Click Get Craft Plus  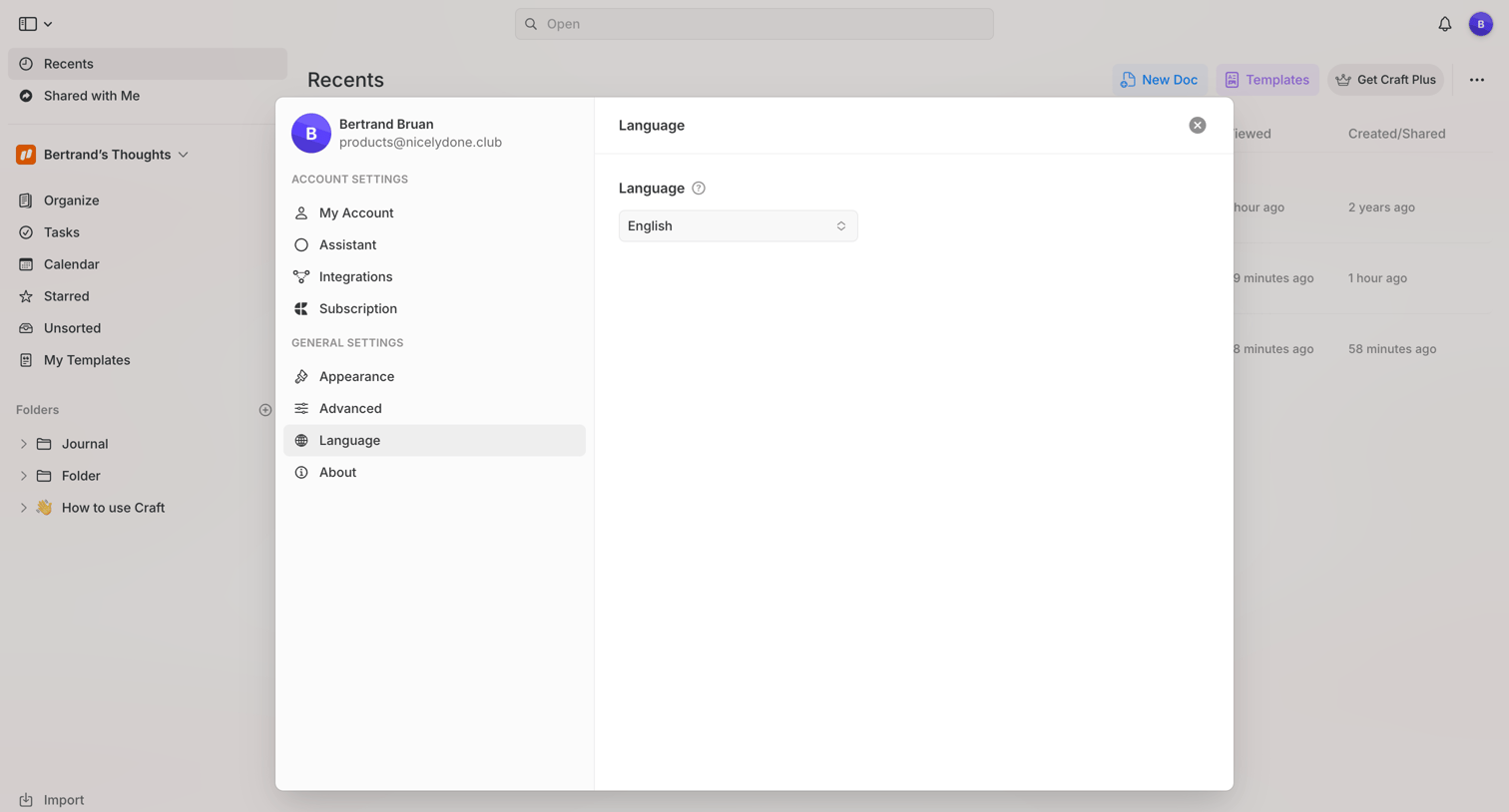point(1385,80)
